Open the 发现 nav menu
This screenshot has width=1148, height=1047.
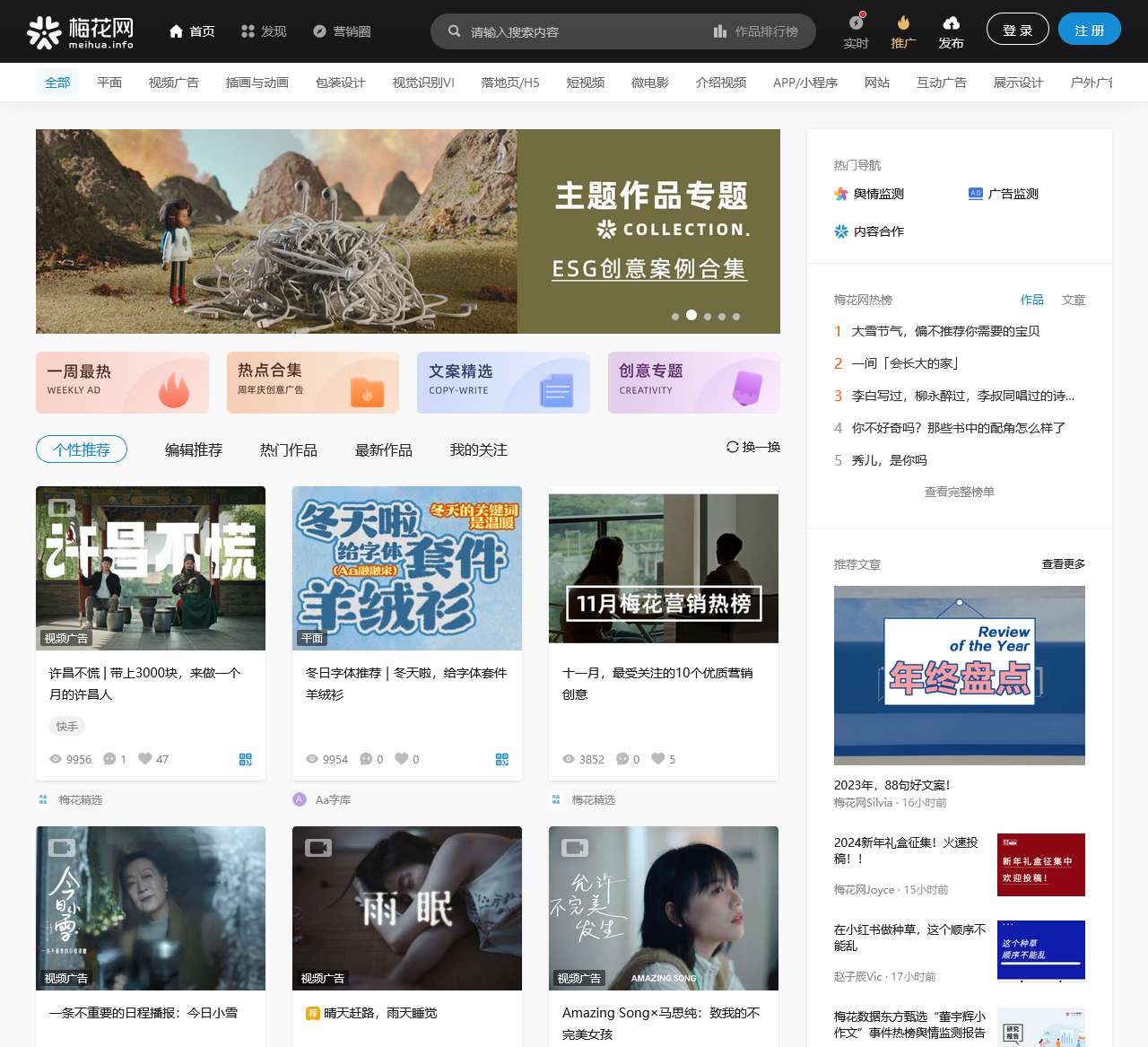pos(264,31)
